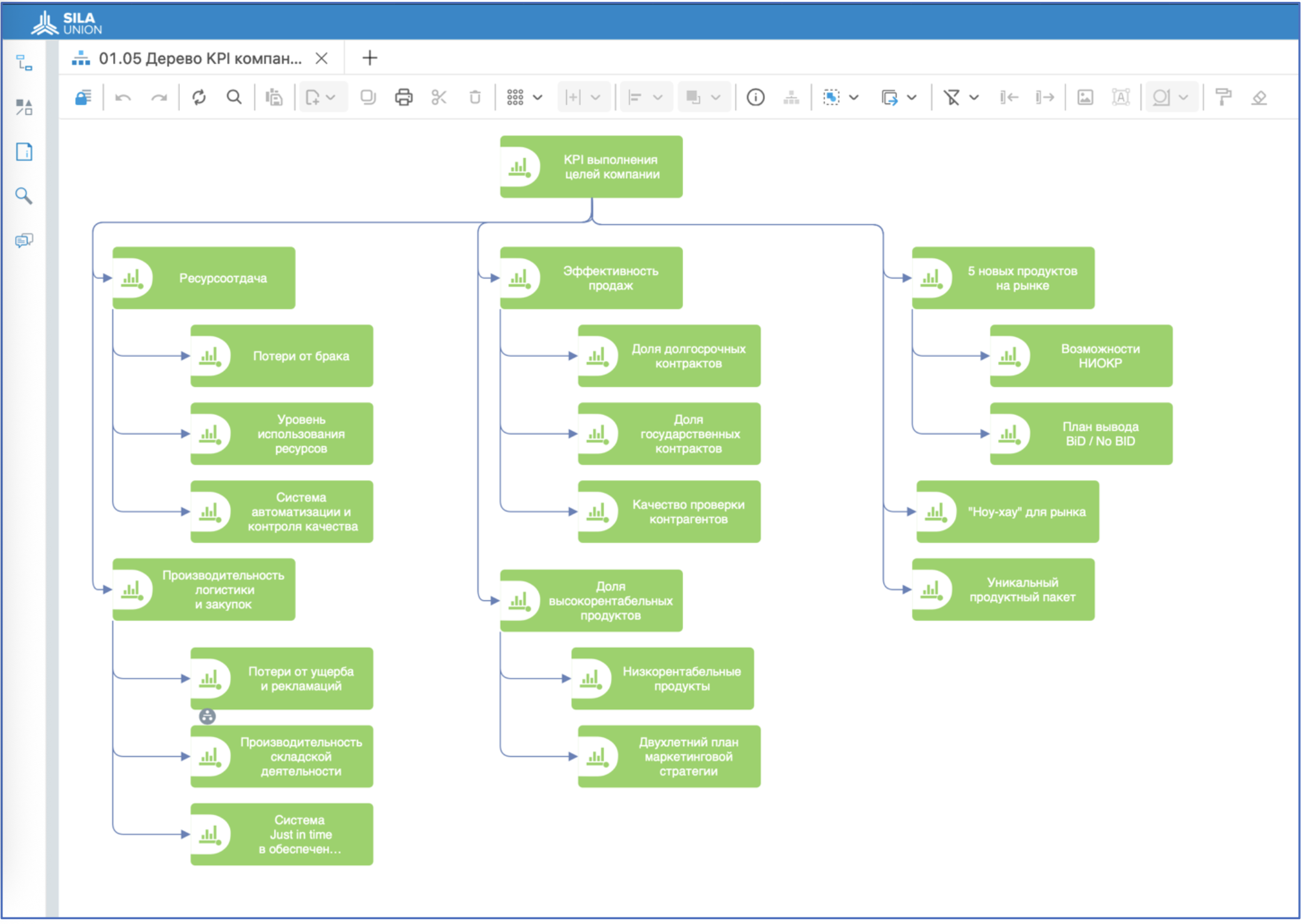Open the info circle icon
This screenshot has height=924, width=1306.
(x=755, y=97)
